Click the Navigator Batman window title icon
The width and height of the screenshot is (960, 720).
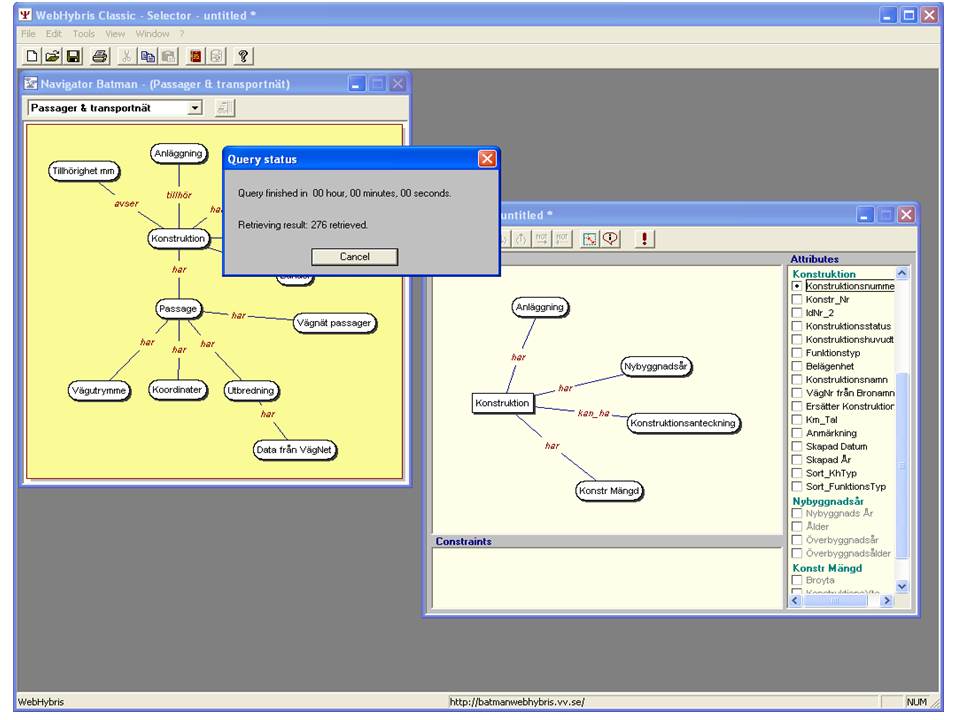click(31, 83)
